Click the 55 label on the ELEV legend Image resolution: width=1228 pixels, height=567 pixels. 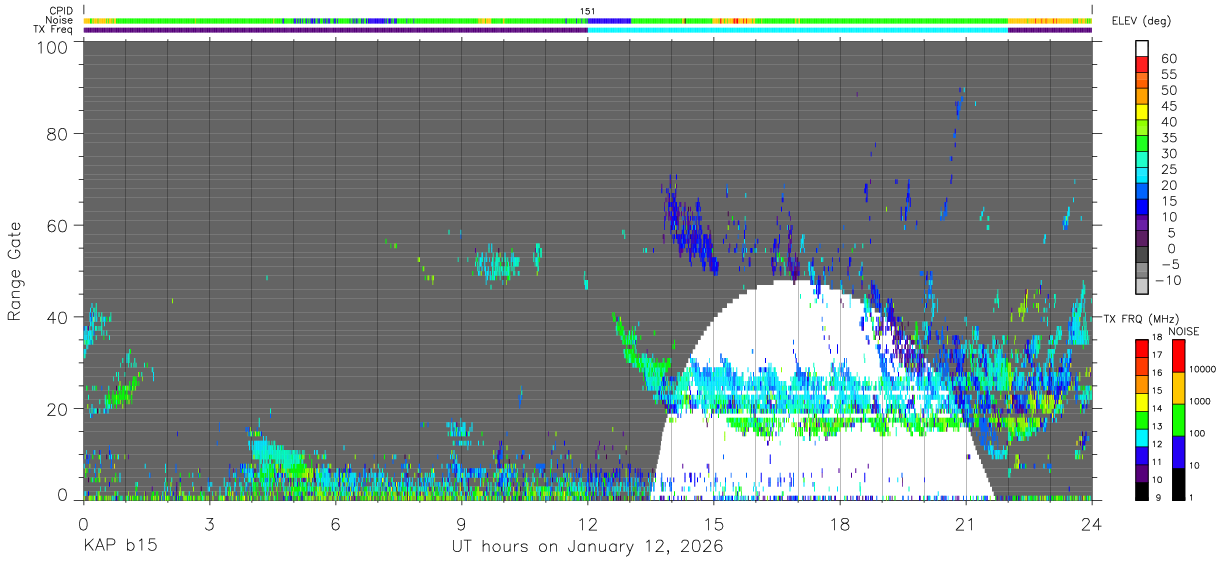point(1168,74)
